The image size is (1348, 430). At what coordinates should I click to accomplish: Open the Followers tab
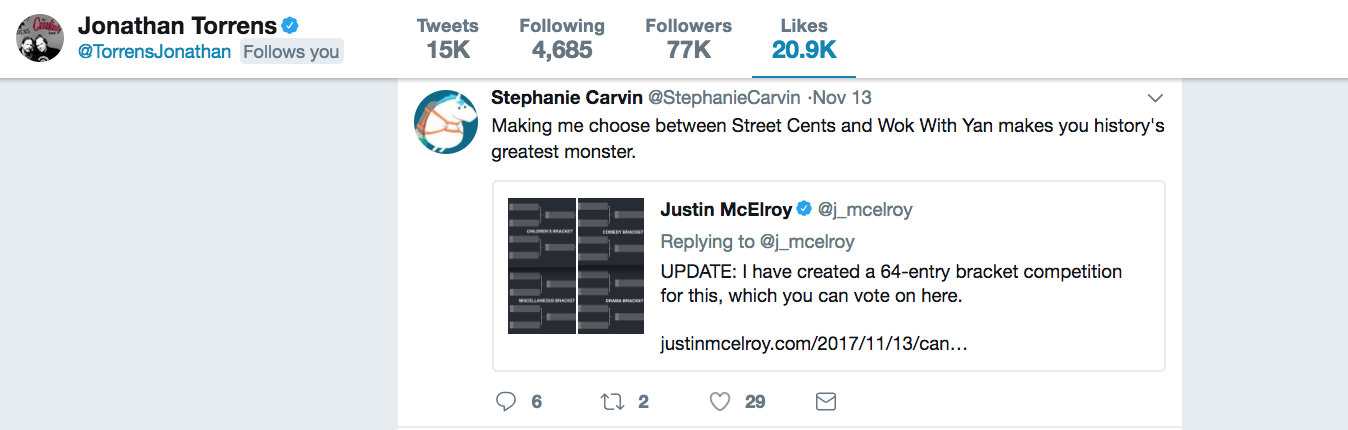coord(688,38)
